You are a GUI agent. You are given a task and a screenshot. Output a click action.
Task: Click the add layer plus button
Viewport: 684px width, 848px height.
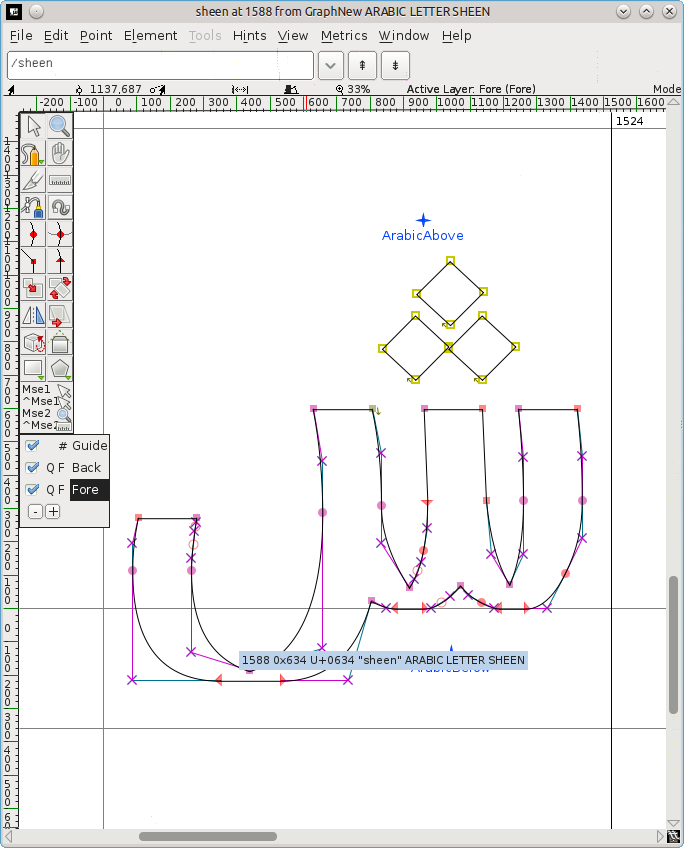53,512
